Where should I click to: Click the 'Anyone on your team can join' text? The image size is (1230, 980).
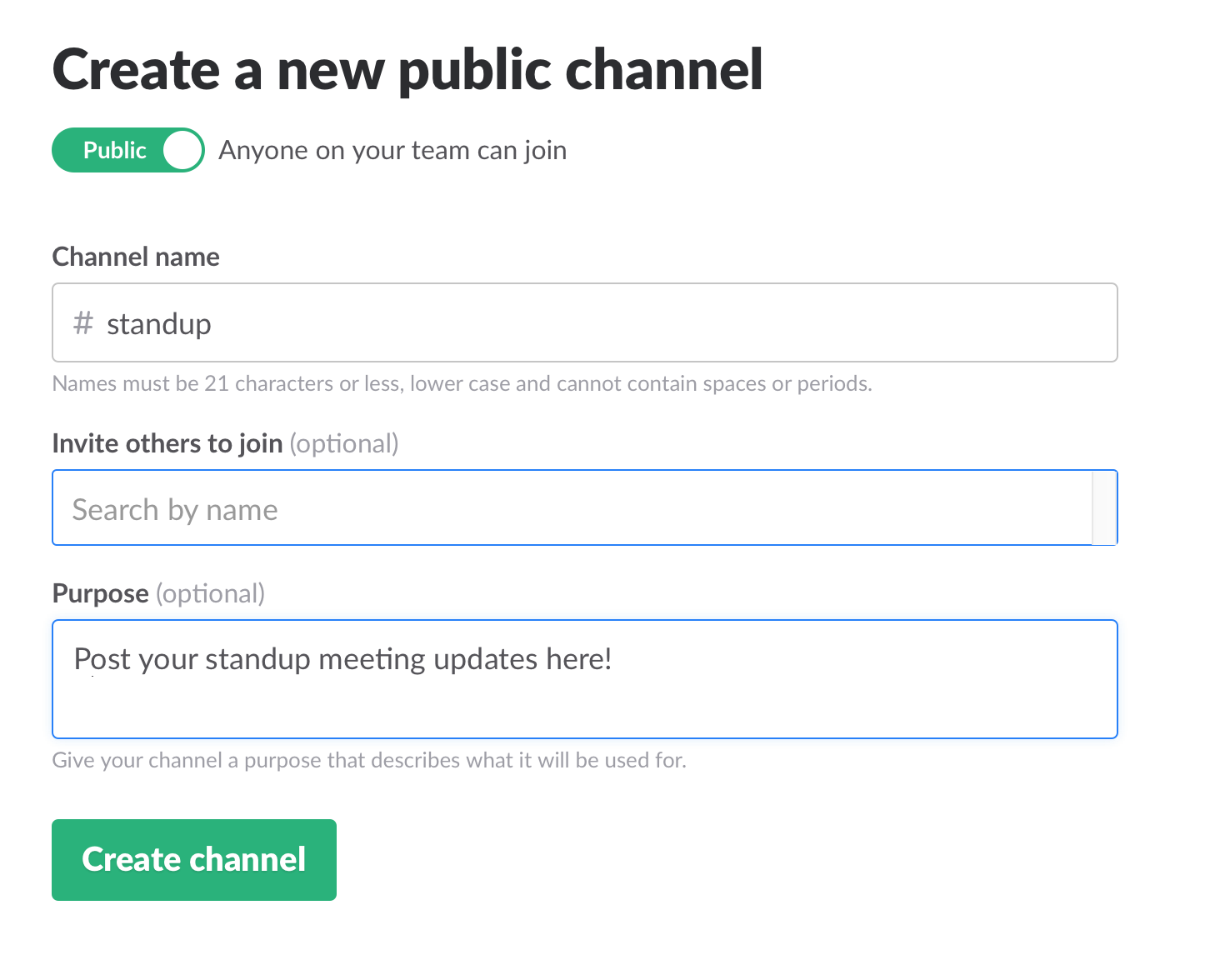pos(392,151)
